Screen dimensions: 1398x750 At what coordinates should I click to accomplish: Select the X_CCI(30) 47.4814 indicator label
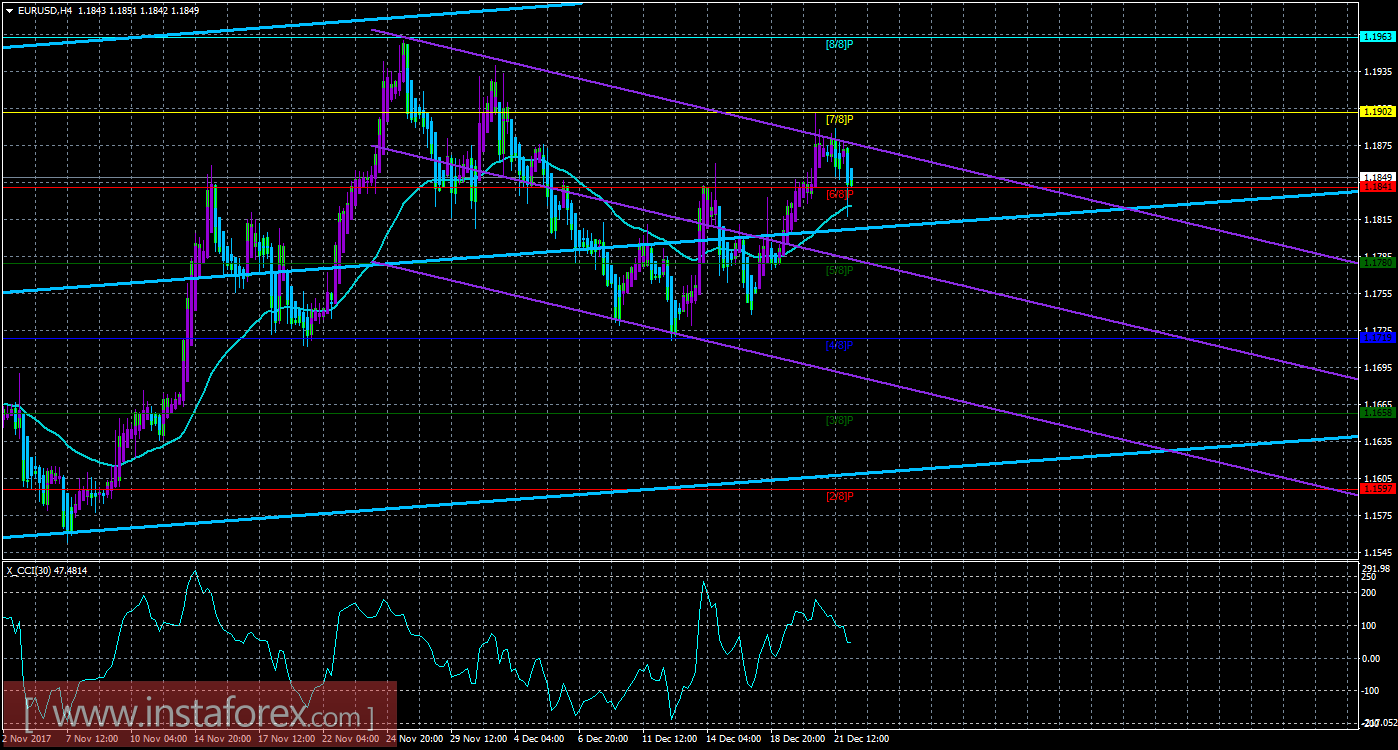(x=46, y=570)
